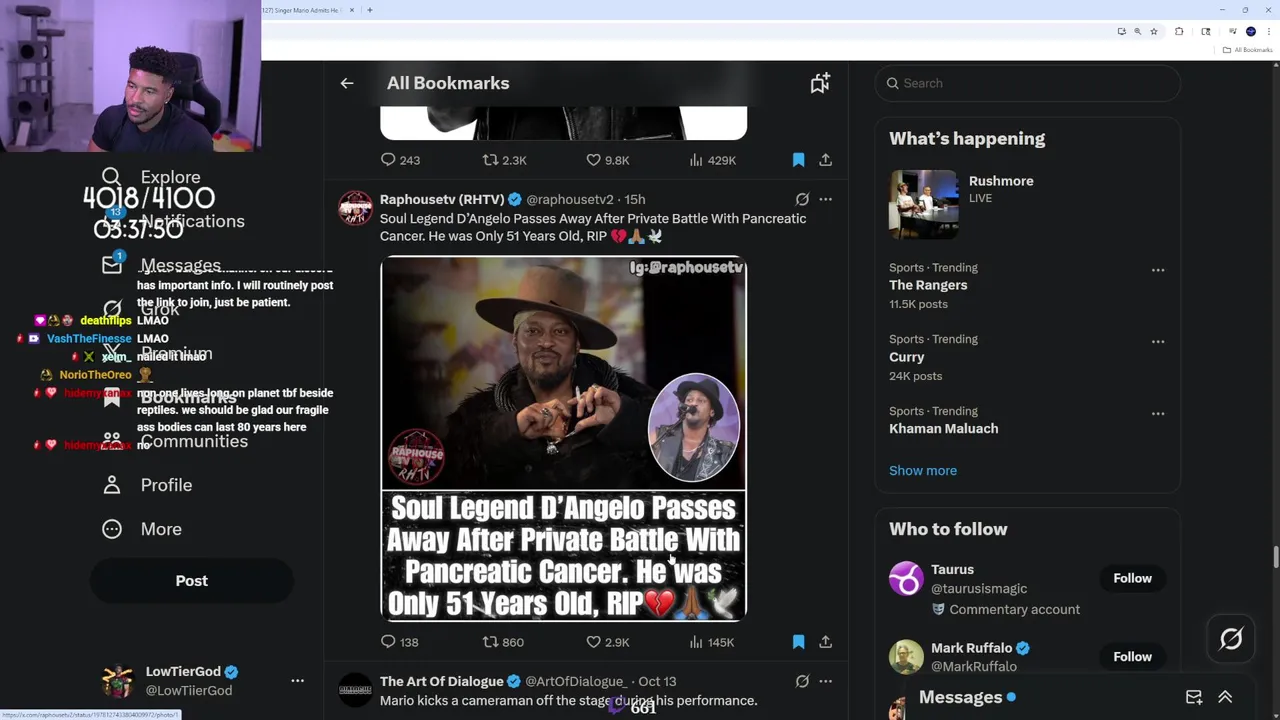
Task: Remove bookmark on the 429K-view post
Action: click(x=798, y=160)
